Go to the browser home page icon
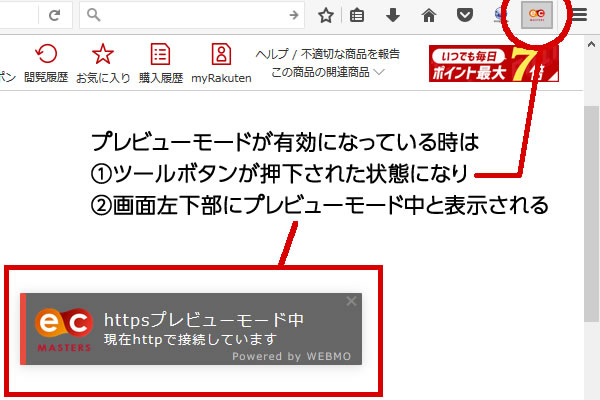Viewport: 600px width, 400px height. pyautogui.click(x=428, y=15)
